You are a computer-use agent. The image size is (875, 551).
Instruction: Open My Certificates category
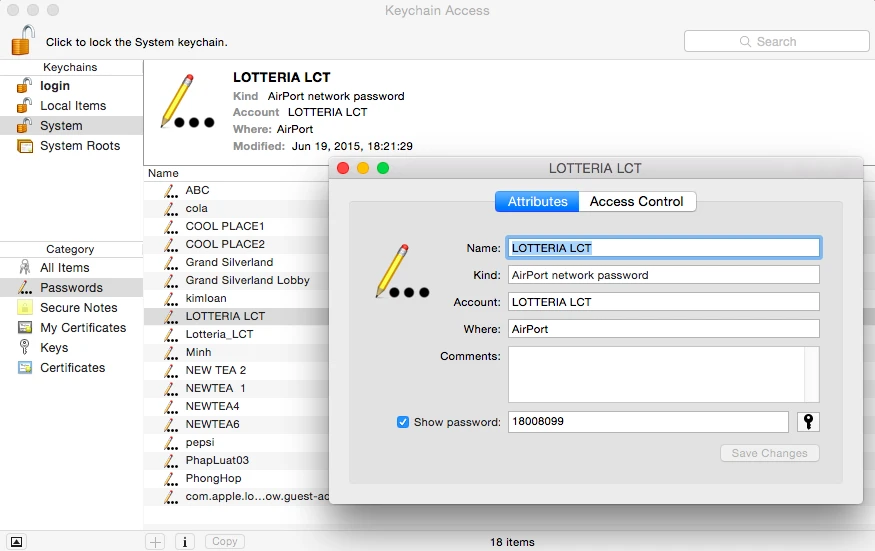(83, 328)
